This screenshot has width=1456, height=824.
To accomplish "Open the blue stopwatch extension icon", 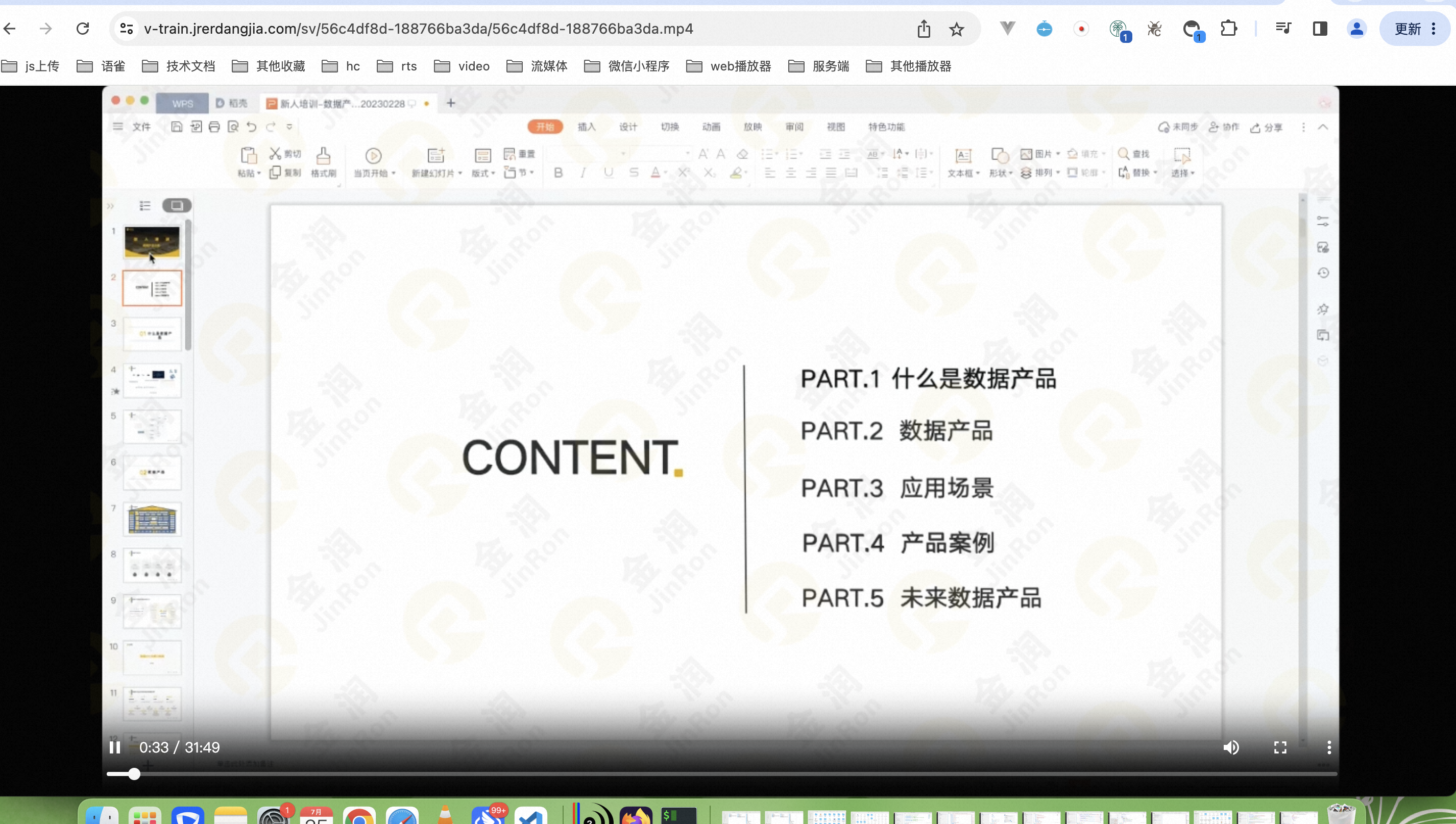I will [1045, 28].
